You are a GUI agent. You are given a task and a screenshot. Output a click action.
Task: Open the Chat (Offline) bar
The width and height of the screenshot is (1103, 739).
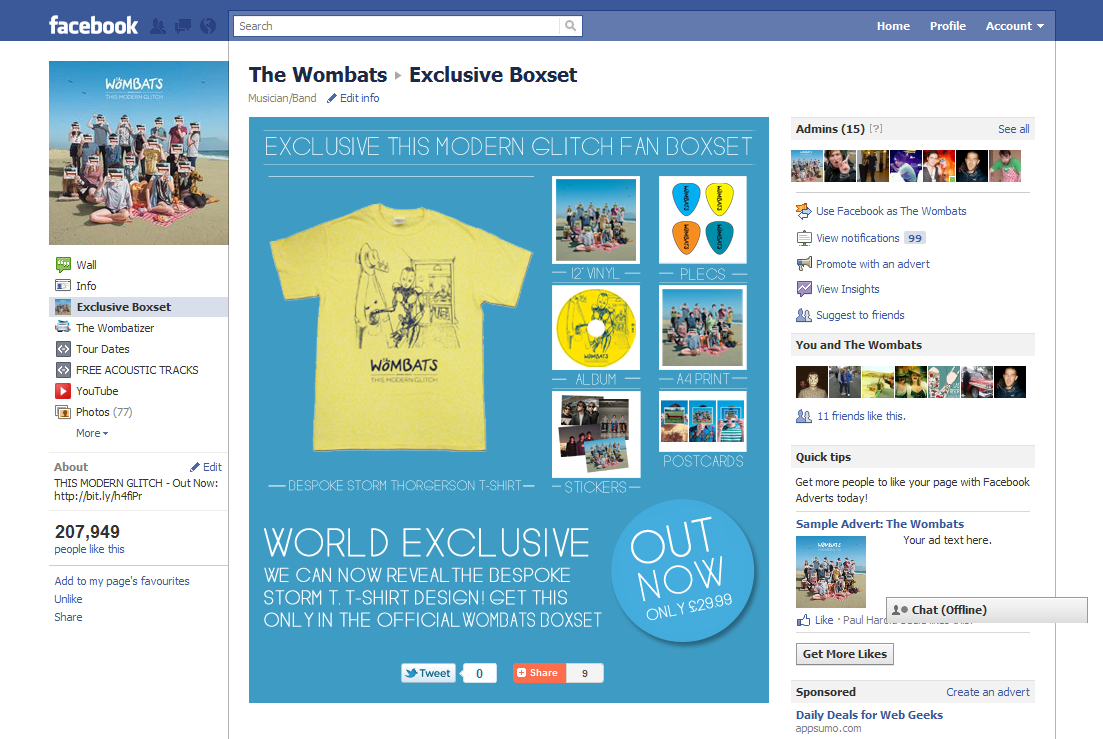(x=987, y=610)
